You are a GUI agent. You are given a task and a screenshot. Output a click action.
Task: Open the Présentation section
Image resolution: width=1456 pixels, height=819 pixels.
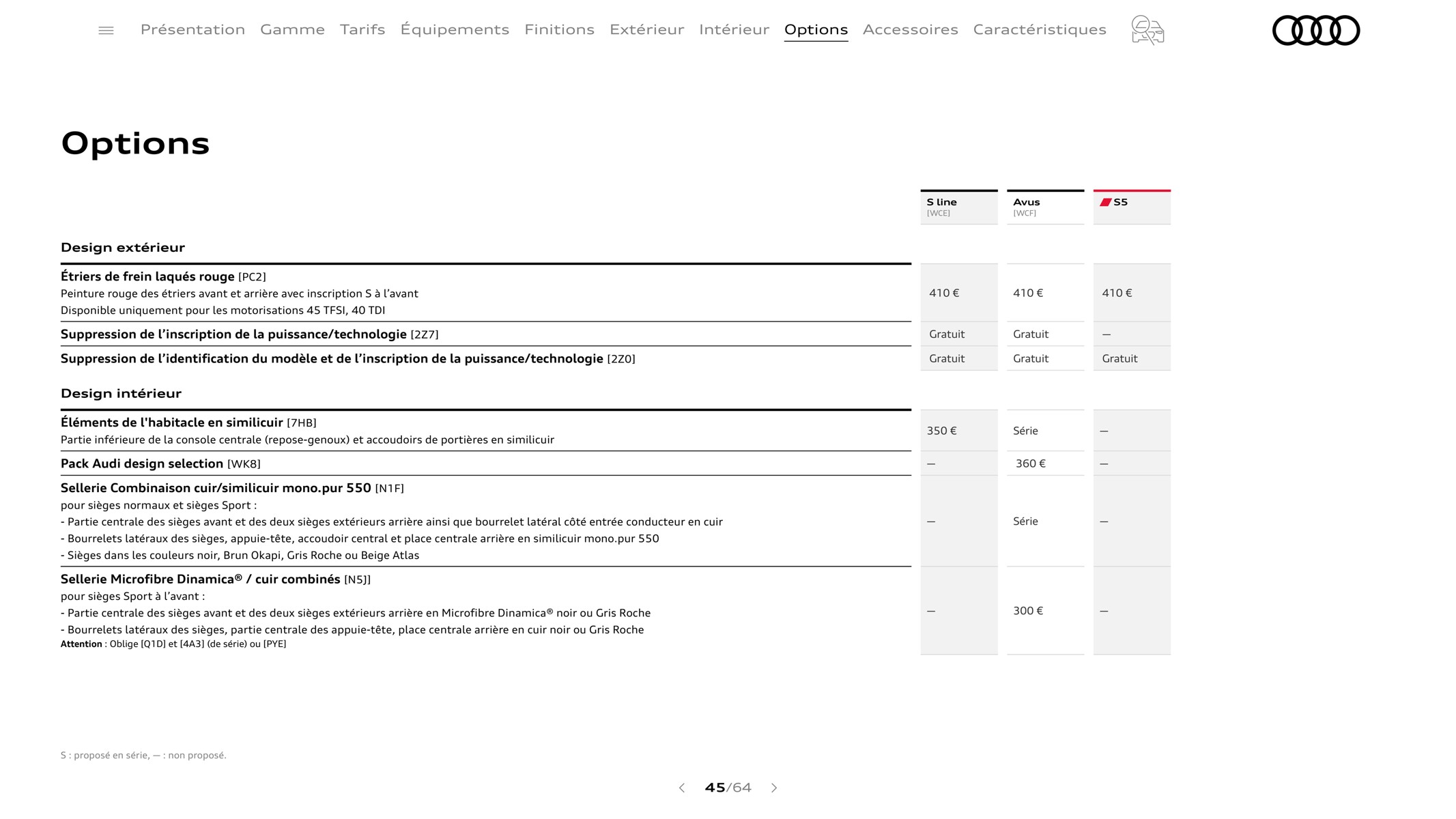click(x=192, y=29)
